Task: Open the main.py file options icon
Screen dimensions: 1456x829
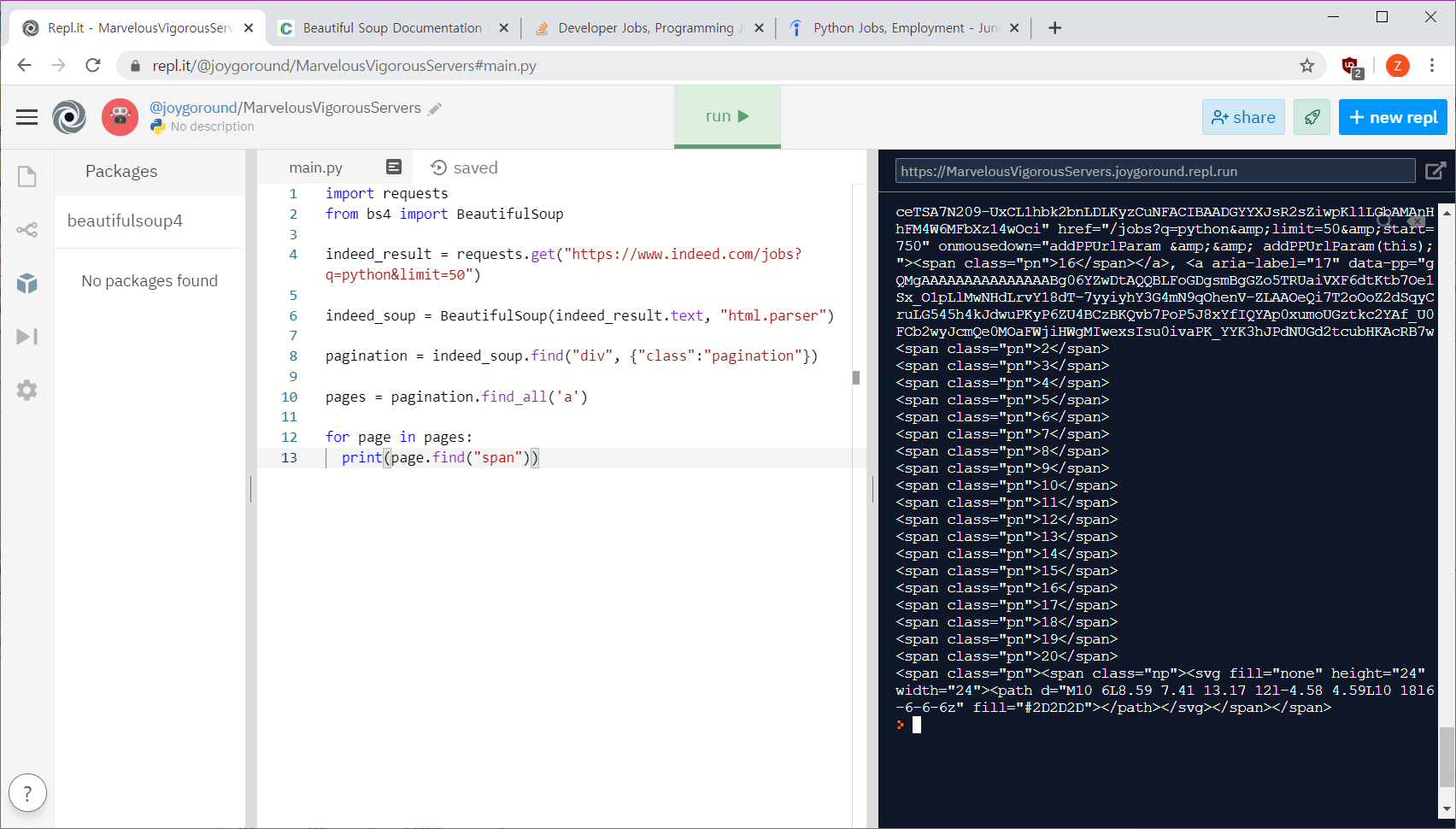Action: (x=394, y=167)
